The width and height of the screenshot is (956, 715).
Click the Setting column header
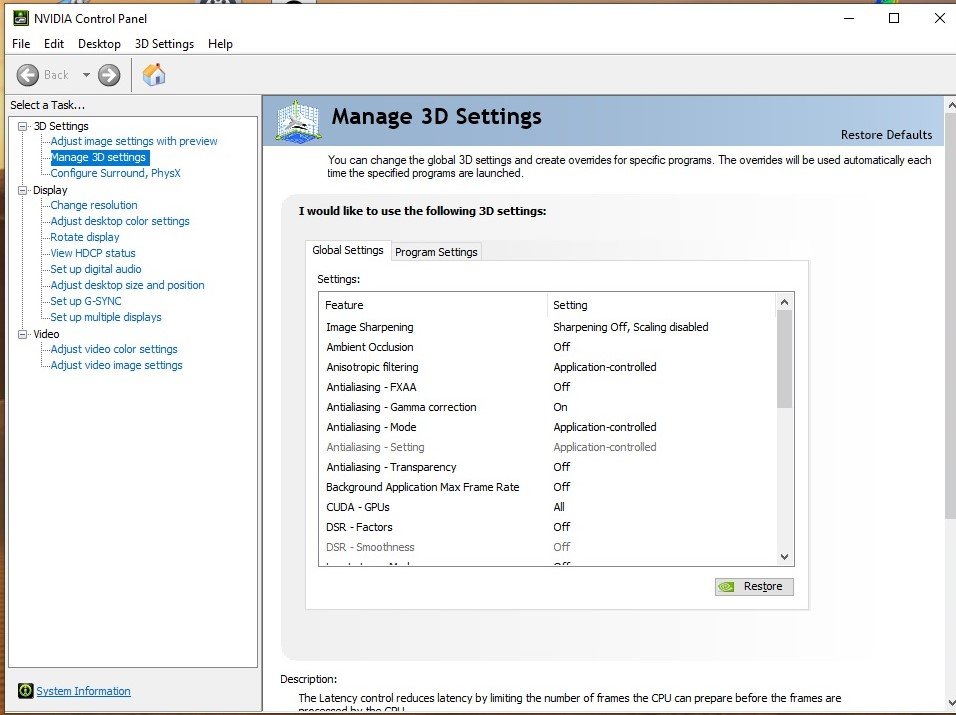[x=662, y=305]
